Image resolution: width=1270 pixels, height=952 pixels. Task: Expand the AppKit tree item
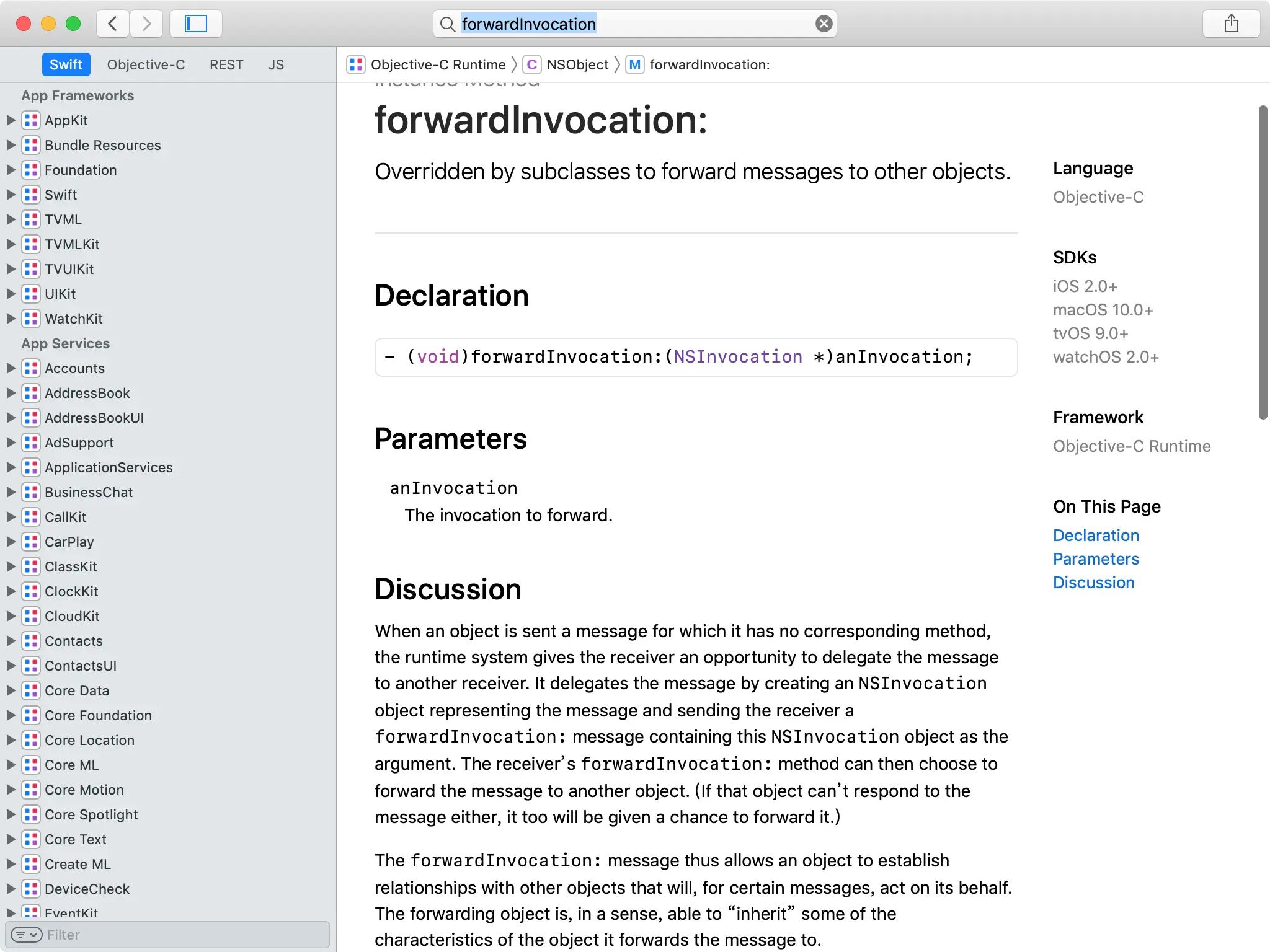11,120
